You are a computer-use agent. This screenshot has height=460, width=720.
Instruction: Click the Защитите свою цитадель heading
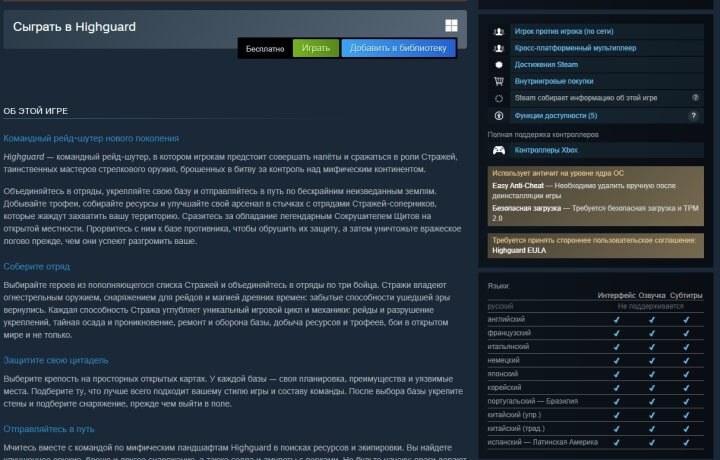56,360
